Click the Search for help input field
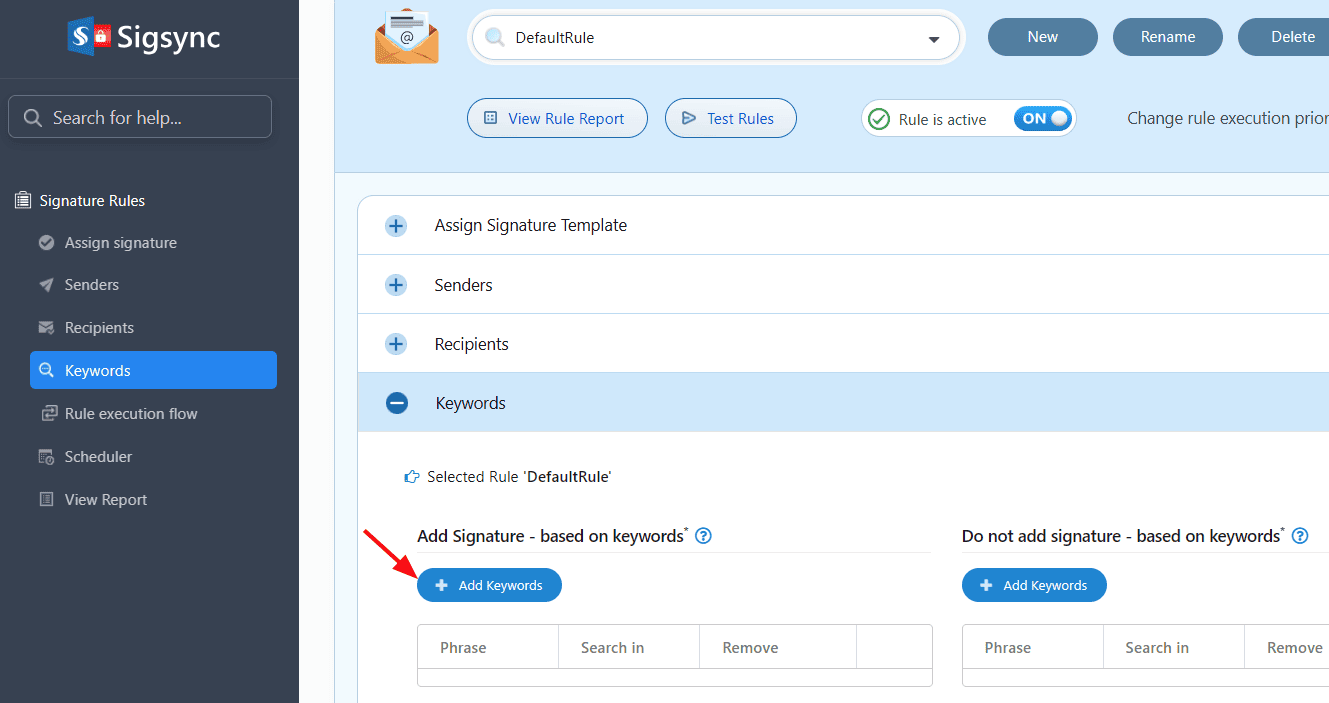This screenshot has height=703, width=1329. pyautogui.click(x=140, y=117)
